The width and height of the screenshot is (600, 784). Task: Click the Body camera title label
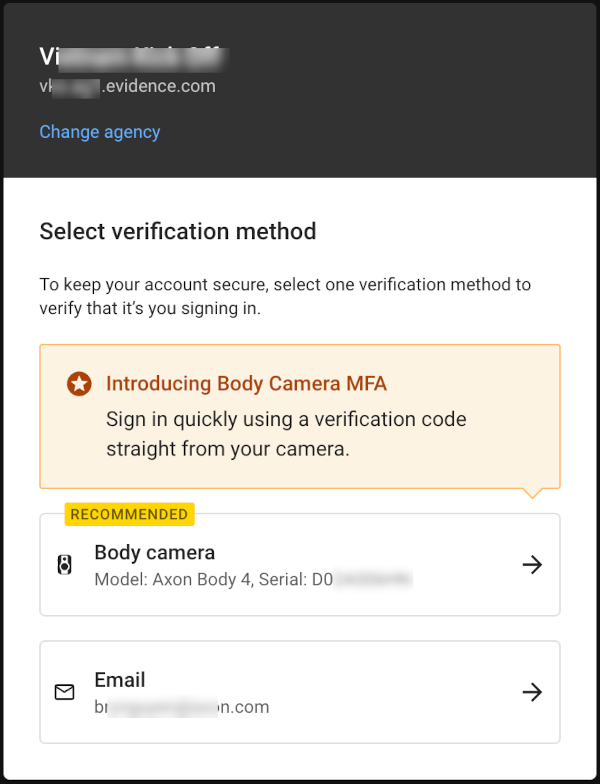click(x=154, y=552)
